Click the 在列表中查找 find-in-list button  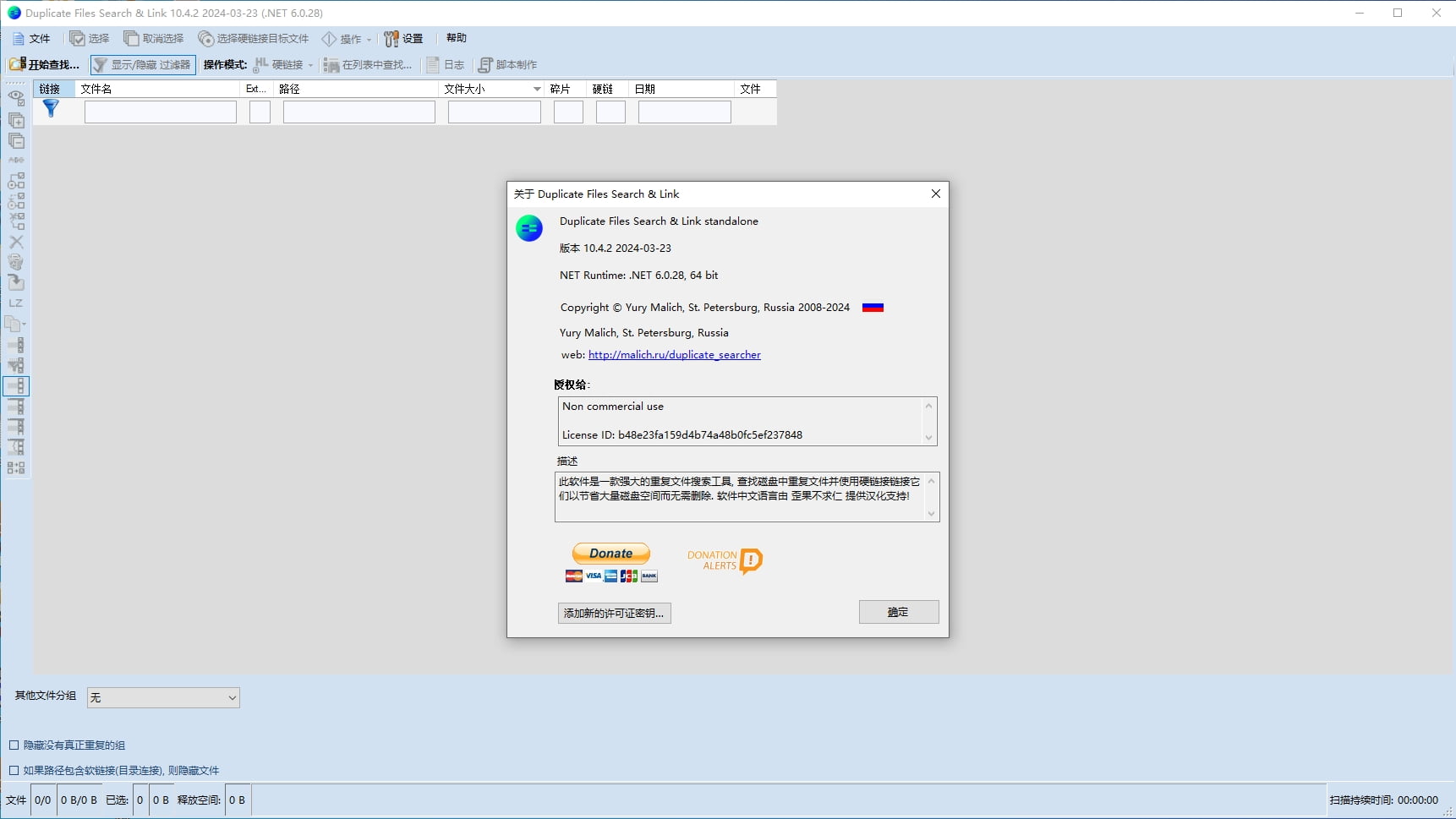pyautogui.click(x=369, y=64)
